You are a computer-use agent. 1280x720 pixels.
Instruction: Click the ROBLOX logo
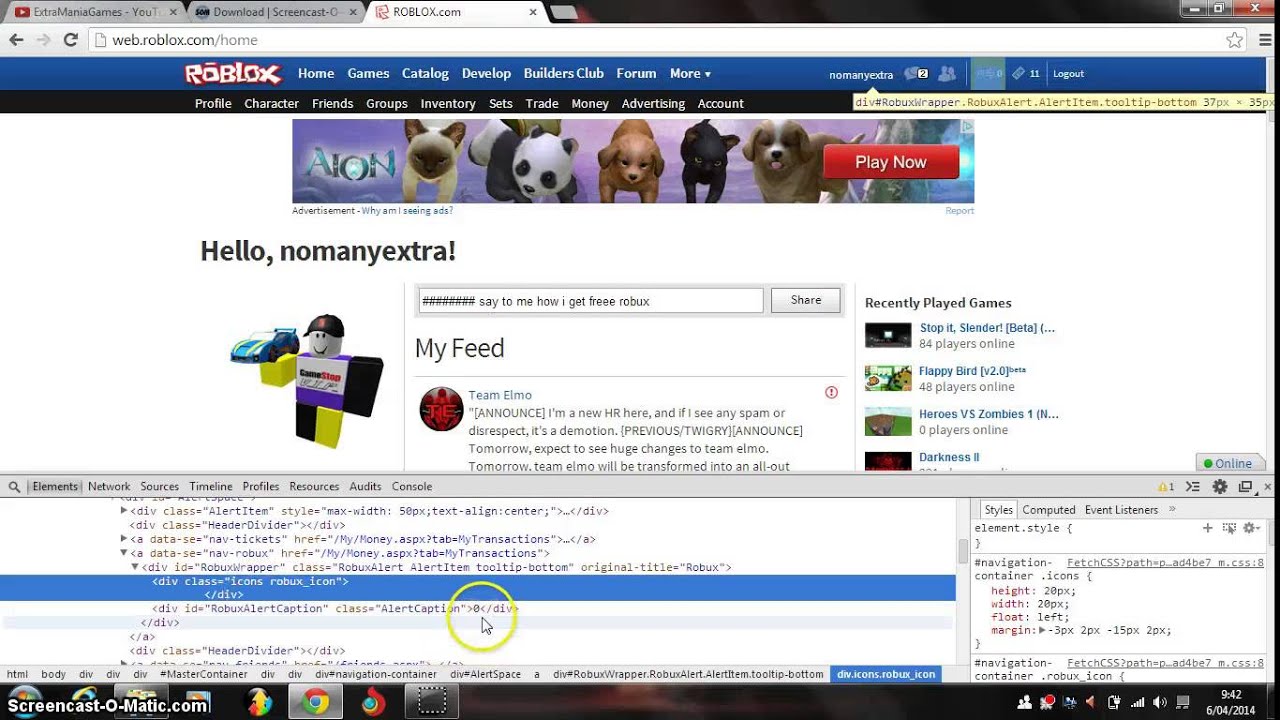tap(233, 74)
